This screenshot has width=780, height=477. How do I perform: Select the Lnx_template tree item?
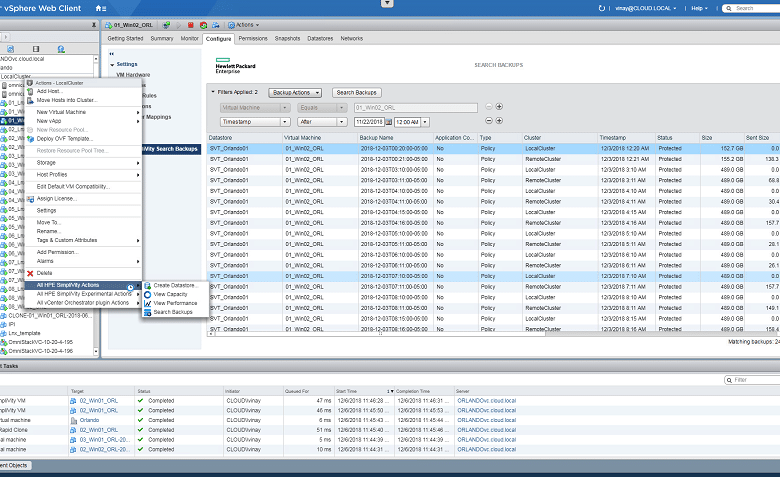(x=24, y=333)
